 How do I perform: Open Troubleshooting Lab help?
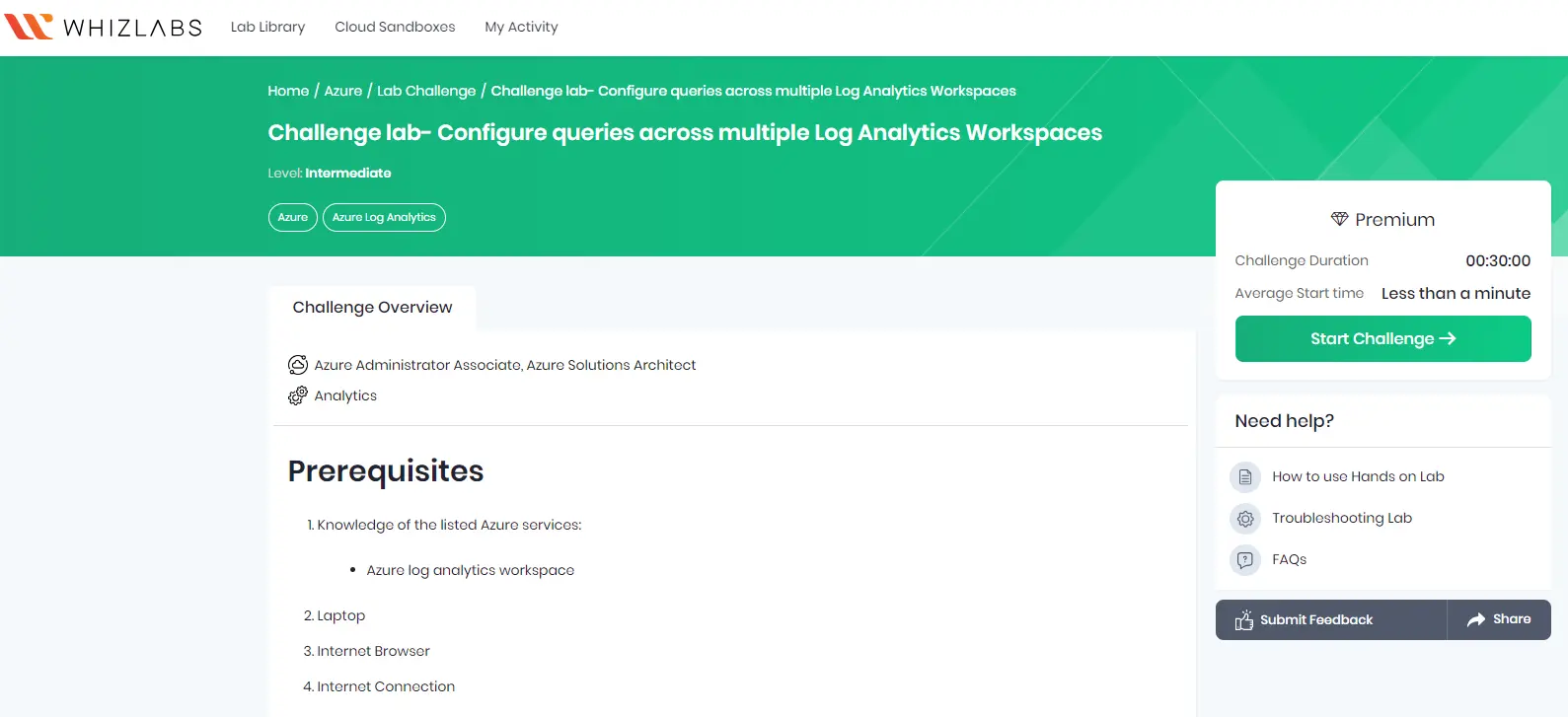click(x=1342, y=518)
